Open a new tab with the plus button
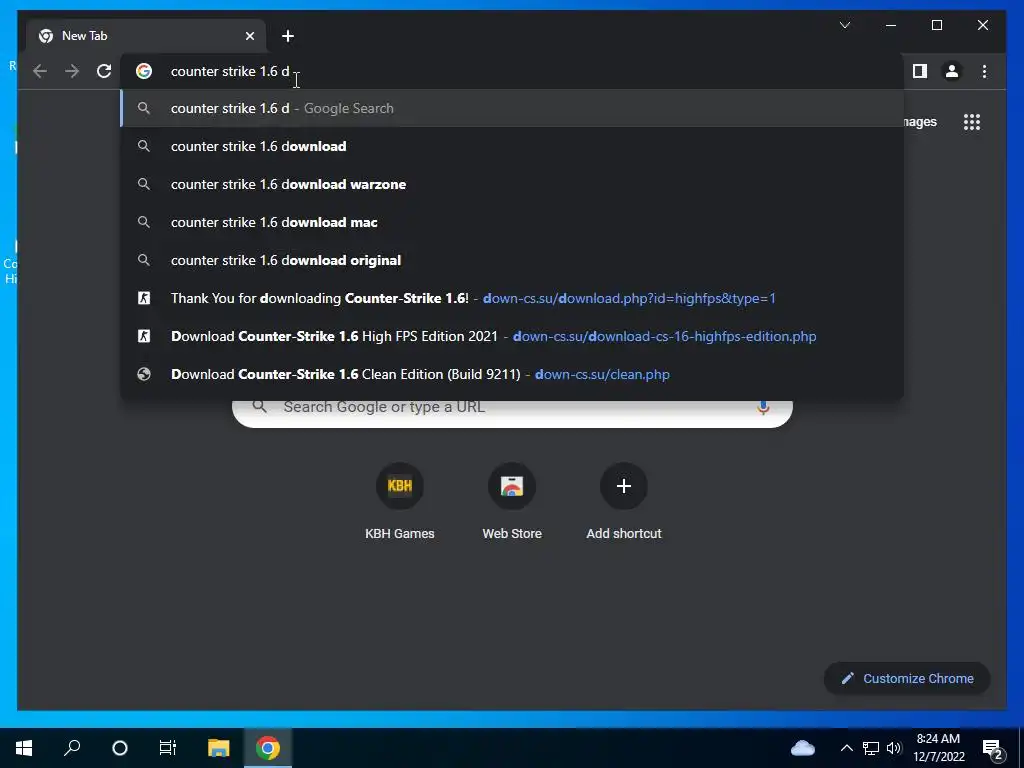 (288, 36)
